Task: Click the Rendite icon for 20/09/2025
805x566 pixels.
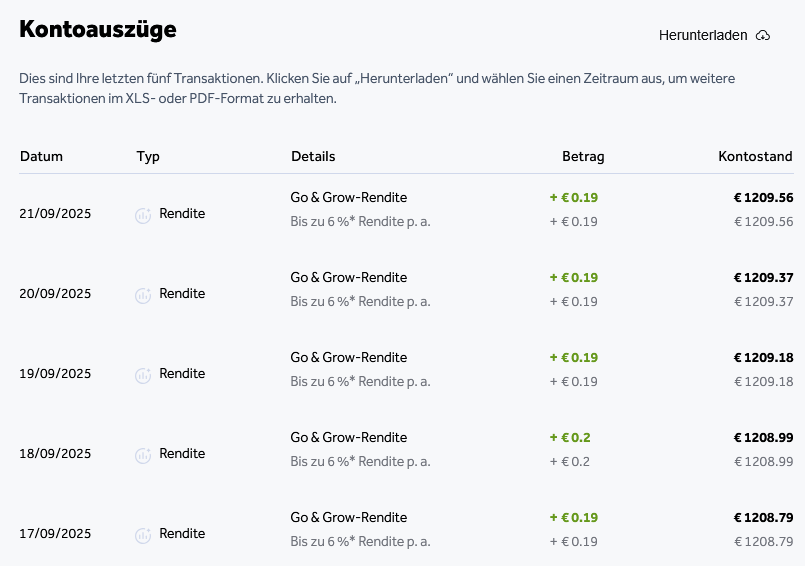Action: [143, 295]
